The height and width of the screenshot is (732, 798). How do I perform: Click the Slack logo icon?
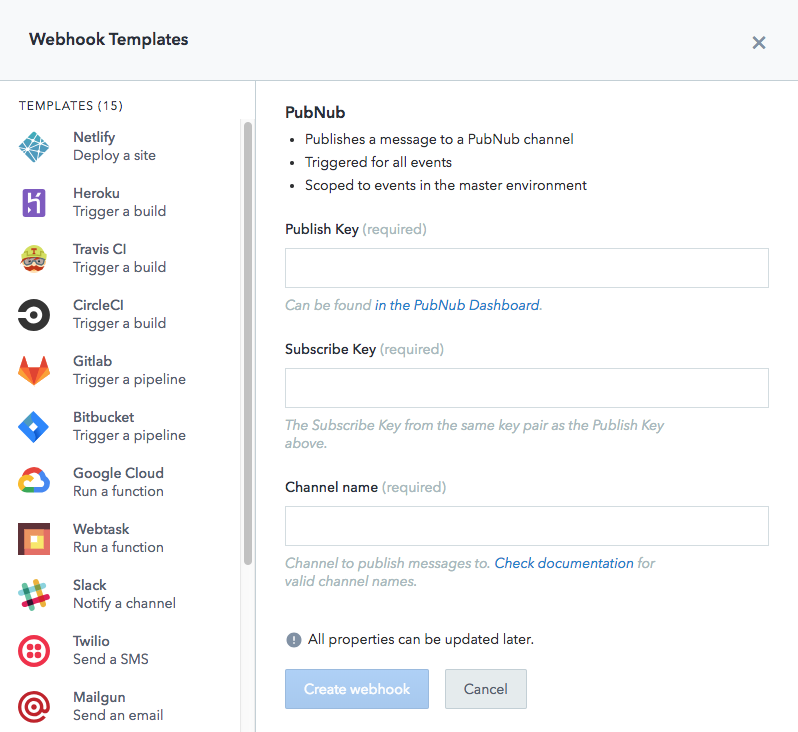click(34, 595)
